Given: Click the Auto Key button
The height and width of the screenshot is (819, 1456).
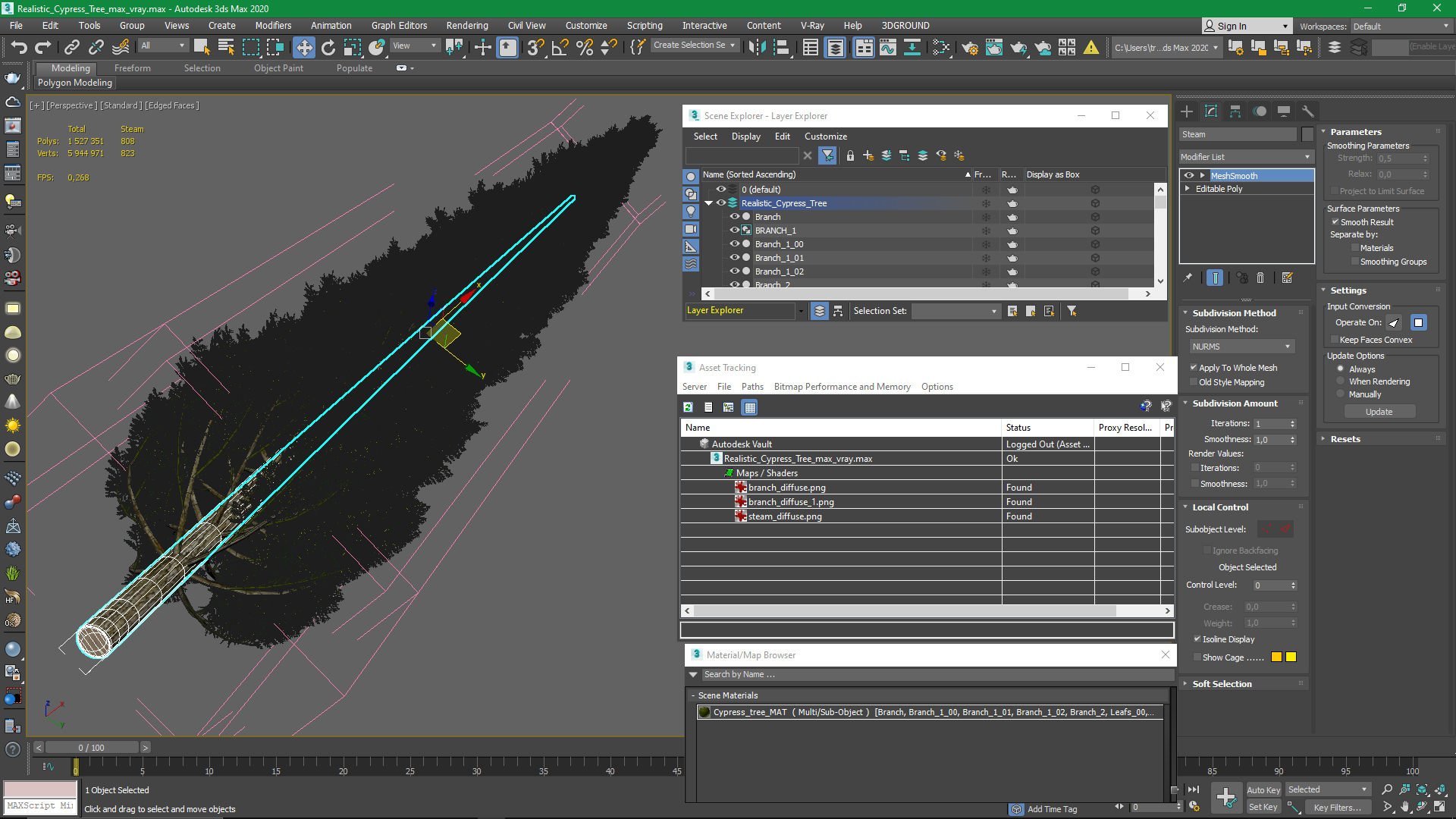Looking at the screenshot, I should coord(1263,790).
